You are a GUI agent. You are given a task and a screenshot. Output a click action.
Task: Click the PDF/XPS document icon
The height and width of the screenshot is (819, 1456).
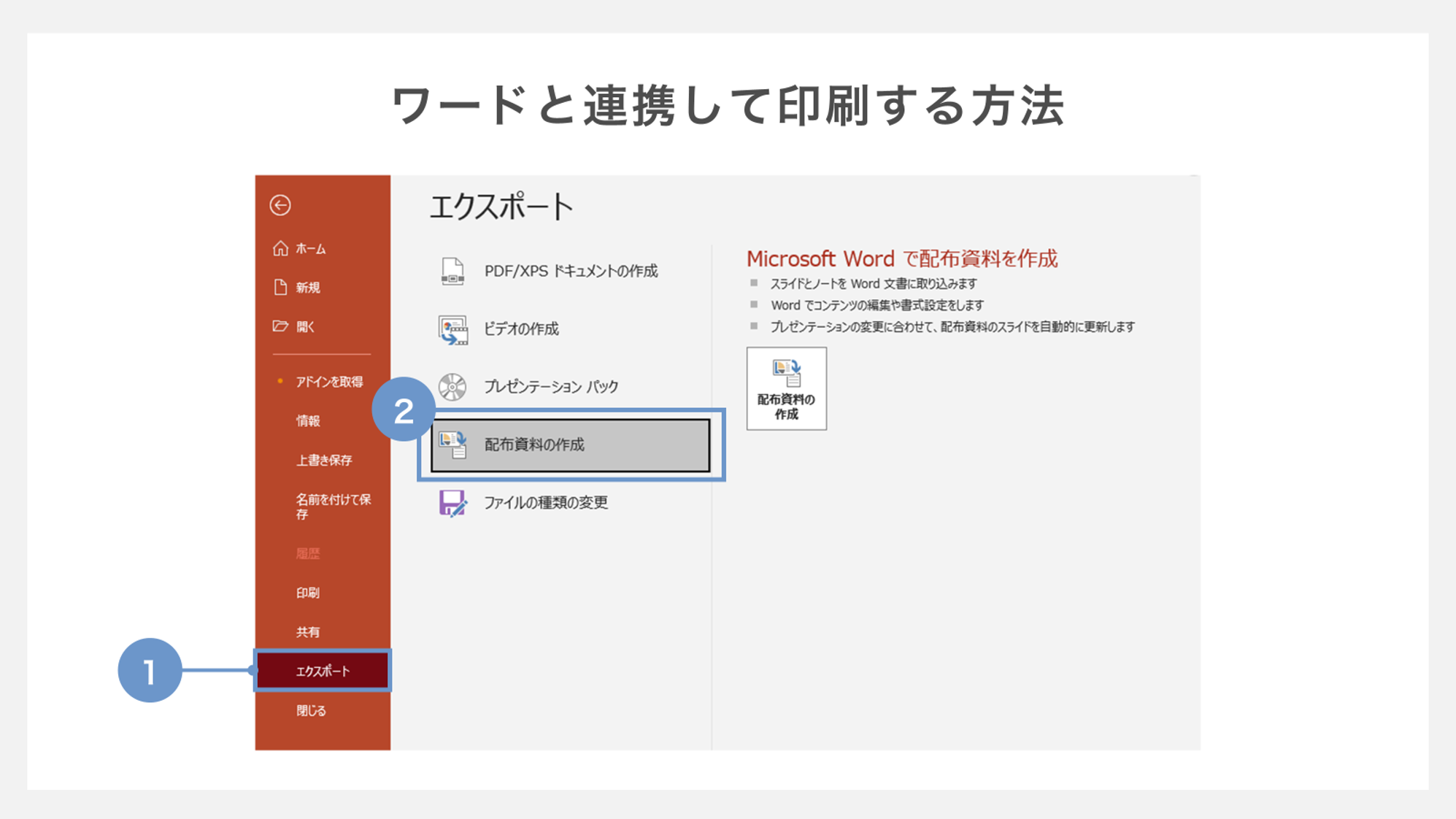click(x=452, y=271)
